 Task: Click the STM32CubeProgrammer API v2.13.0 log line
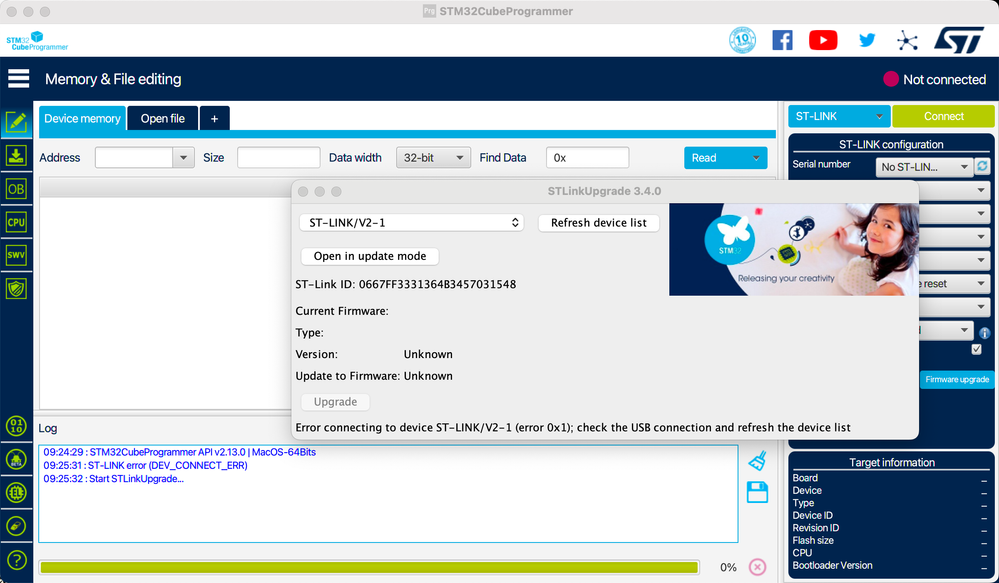pyautogui.click(x=180, y=452)
